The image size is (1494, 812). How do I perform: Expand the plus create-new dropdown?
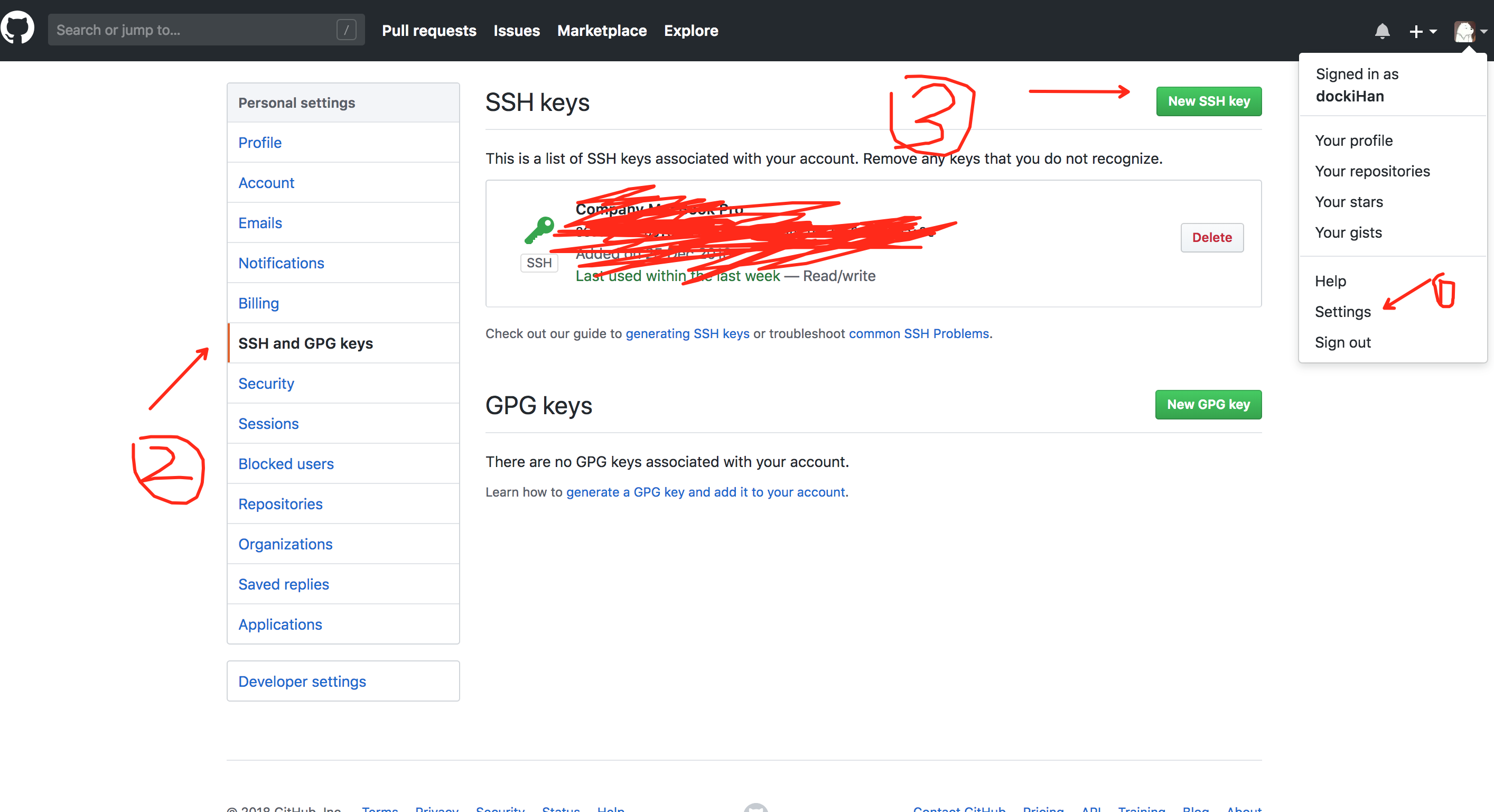1423,31
